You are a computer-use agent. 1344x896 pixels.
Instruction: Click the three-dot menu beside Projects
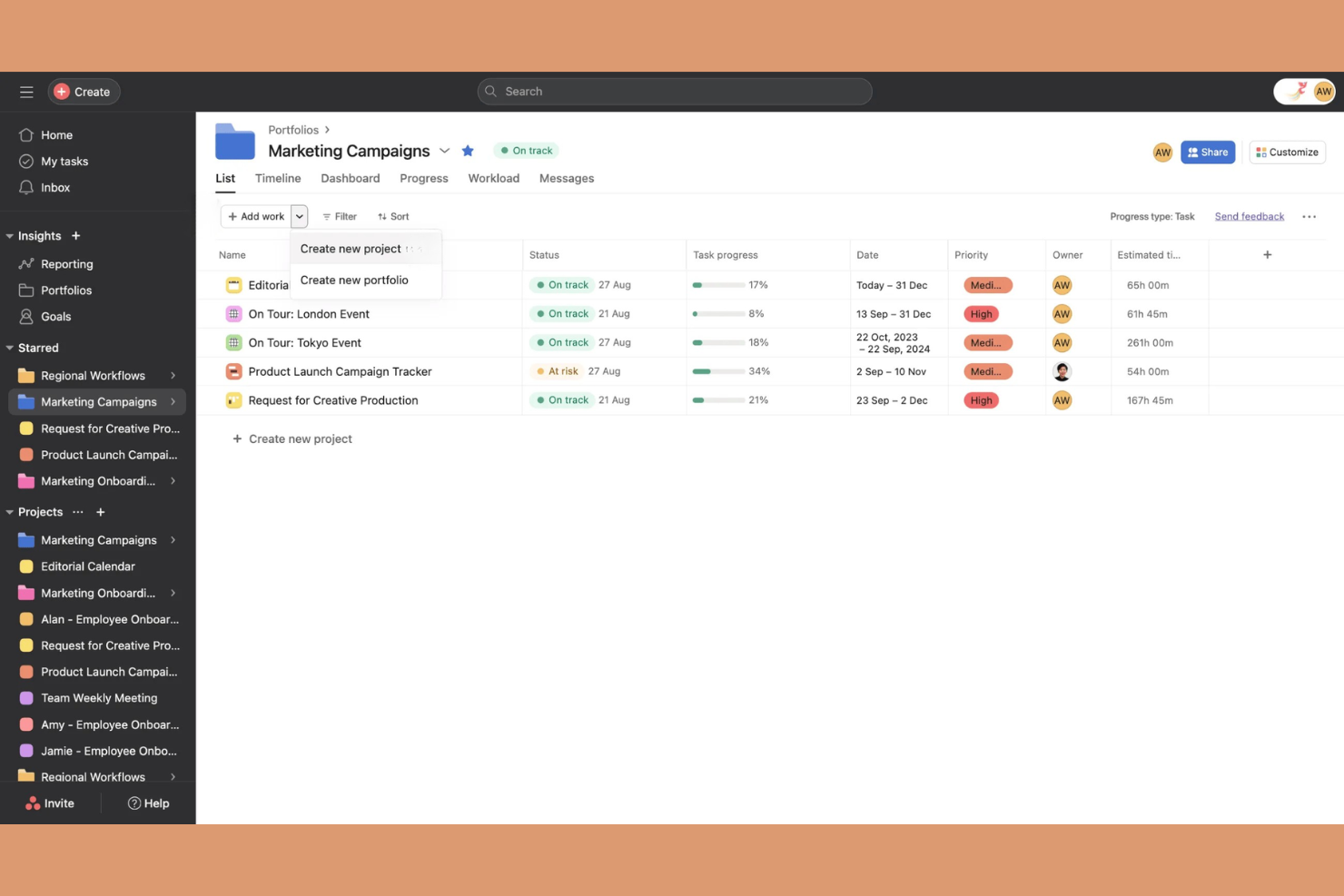(78, 512)
